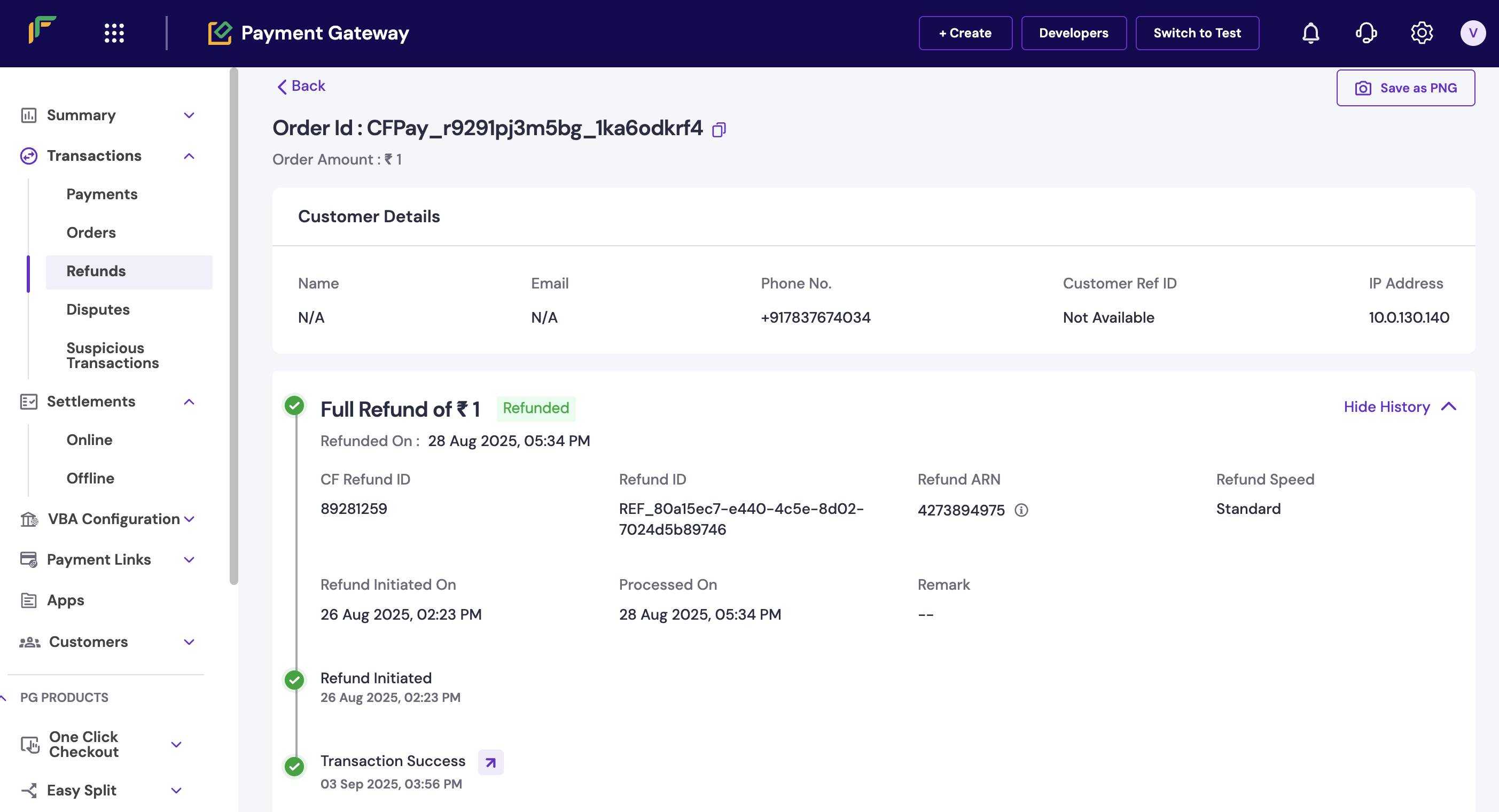Open settings gear icon

[1421, 33]
